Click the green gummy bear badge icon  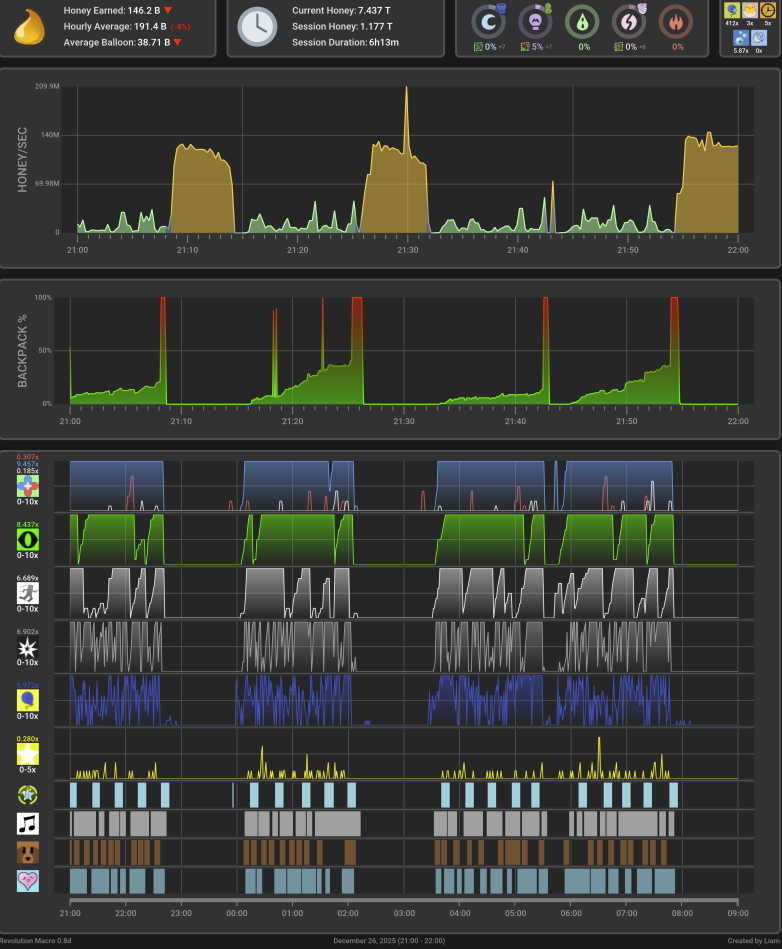tap(548, 8)
